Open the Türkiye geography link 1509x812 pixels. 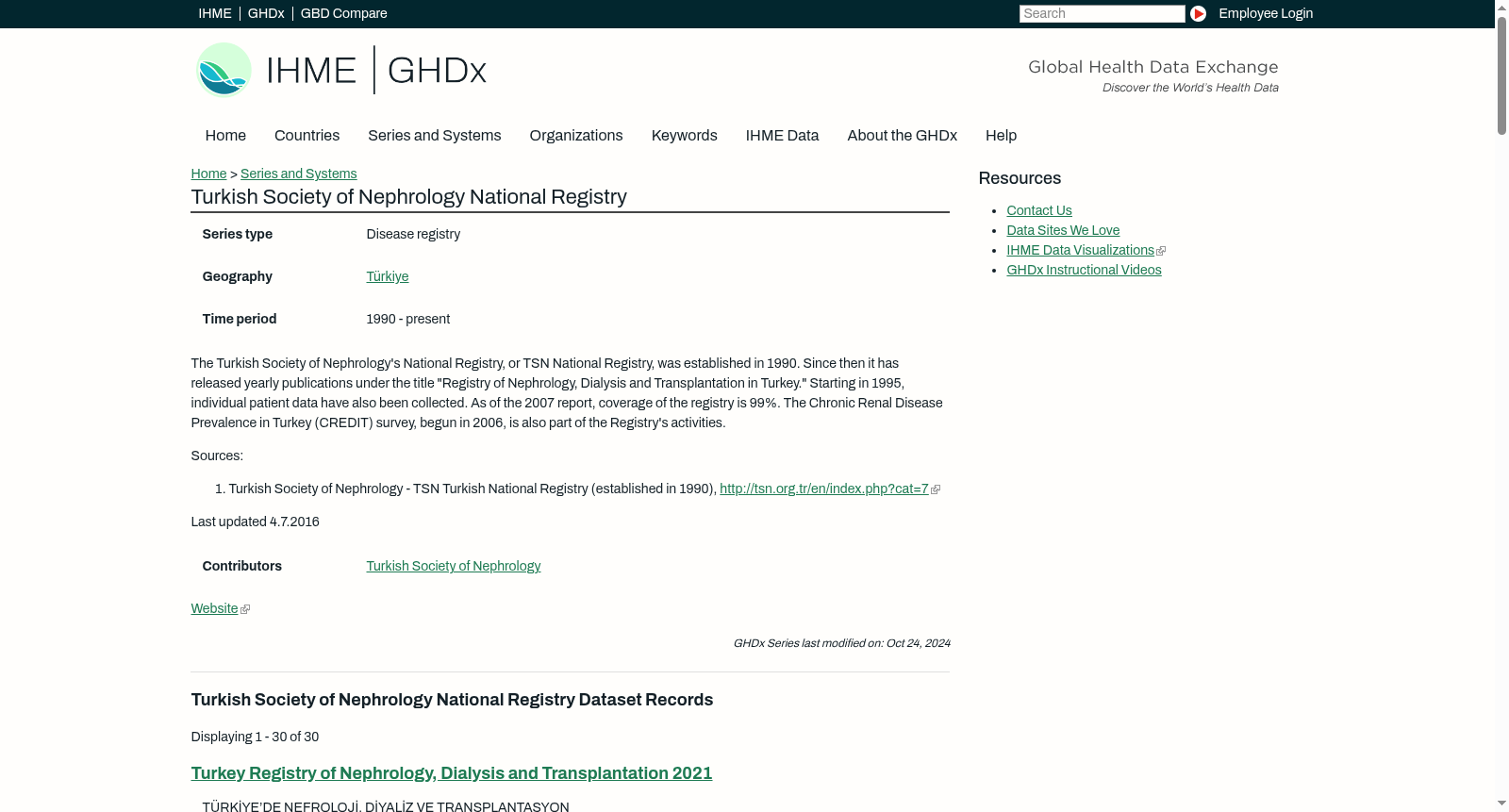tap(388, 276)
